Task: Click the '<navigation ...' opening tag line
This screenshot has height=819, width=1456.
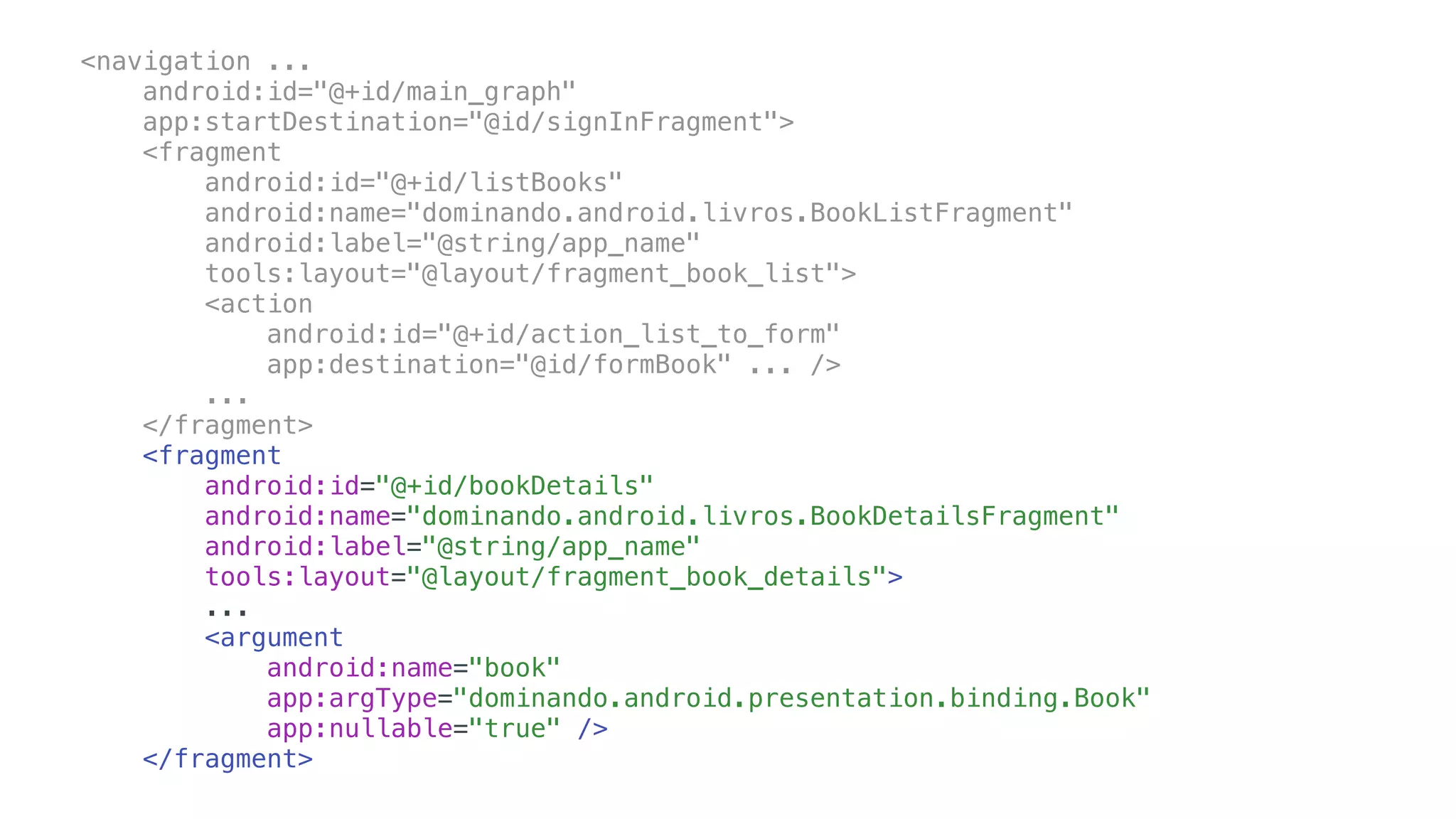Action: pyautogui.click(x=196, y=62)
